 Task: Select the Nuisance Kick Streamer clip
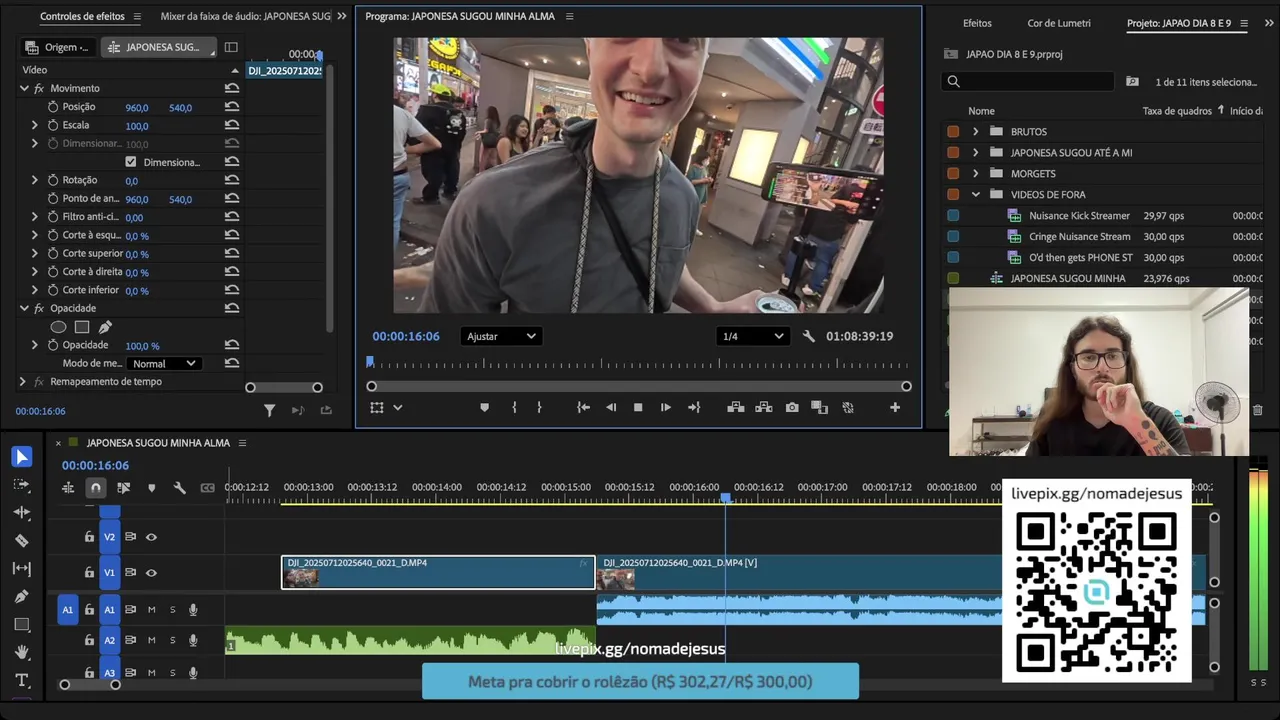tap(1079, 216)
